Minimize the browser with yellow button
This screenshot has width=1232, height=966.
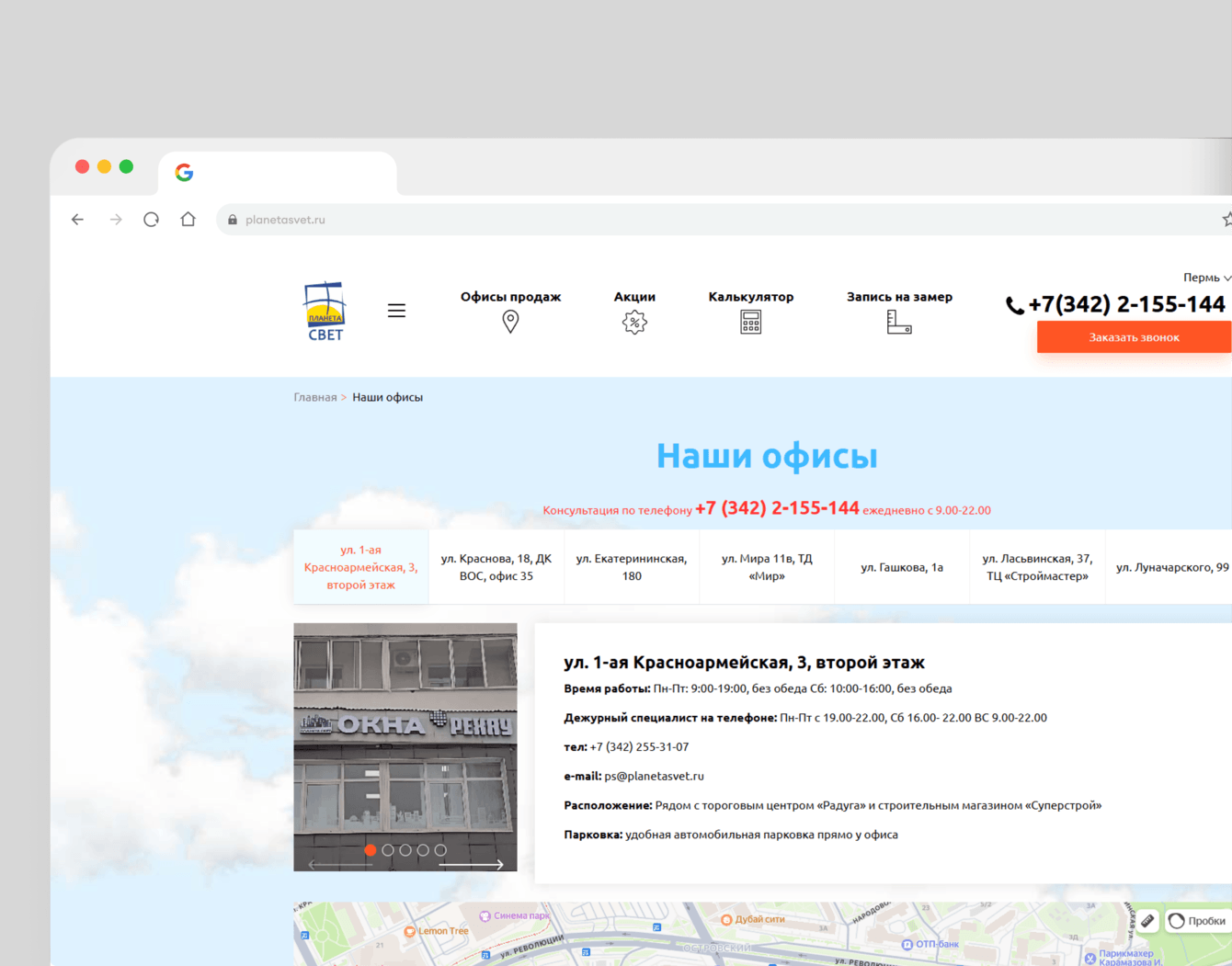(x=104, y=166)
